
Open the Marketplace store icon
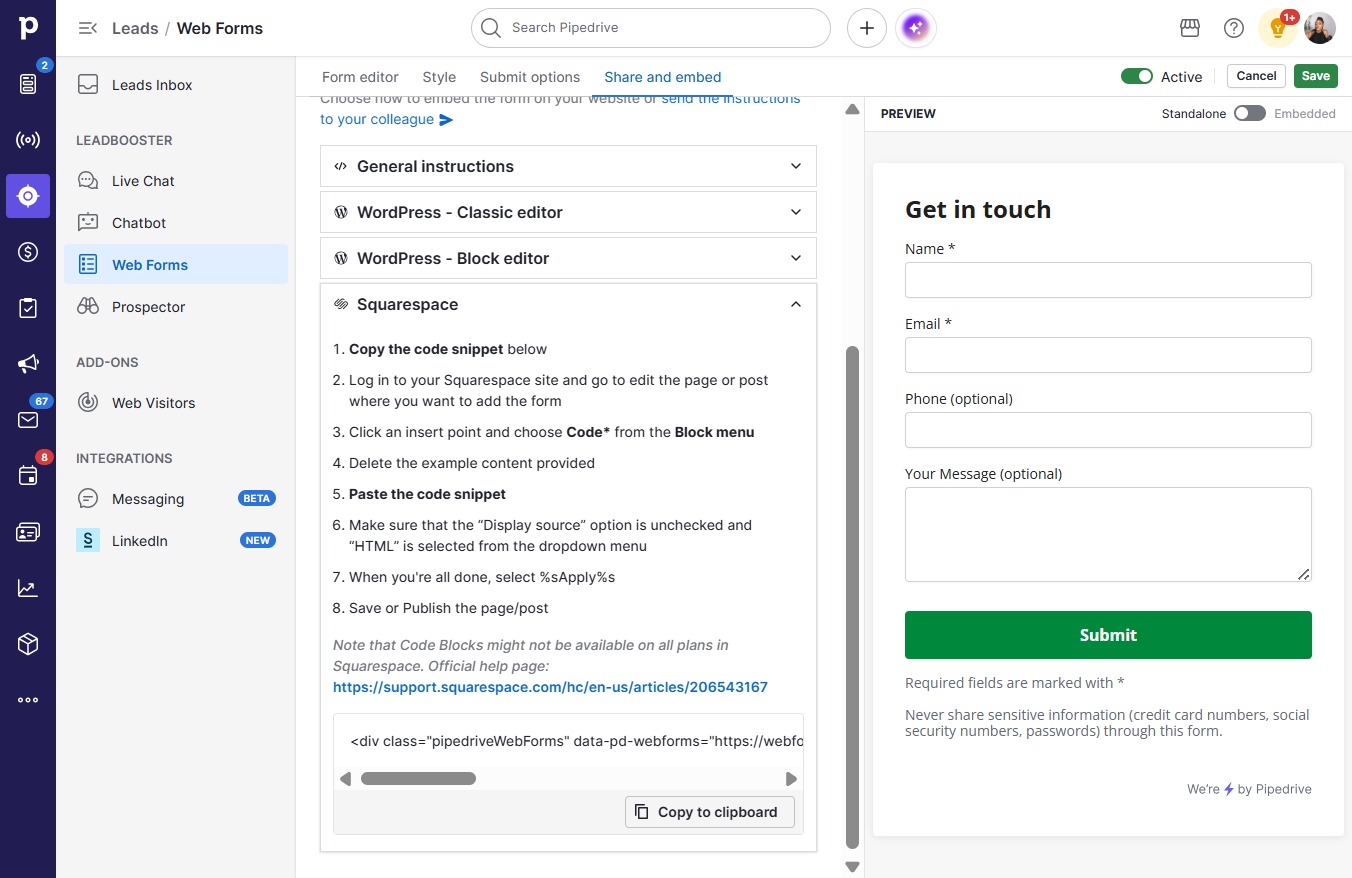(1190, 28)
